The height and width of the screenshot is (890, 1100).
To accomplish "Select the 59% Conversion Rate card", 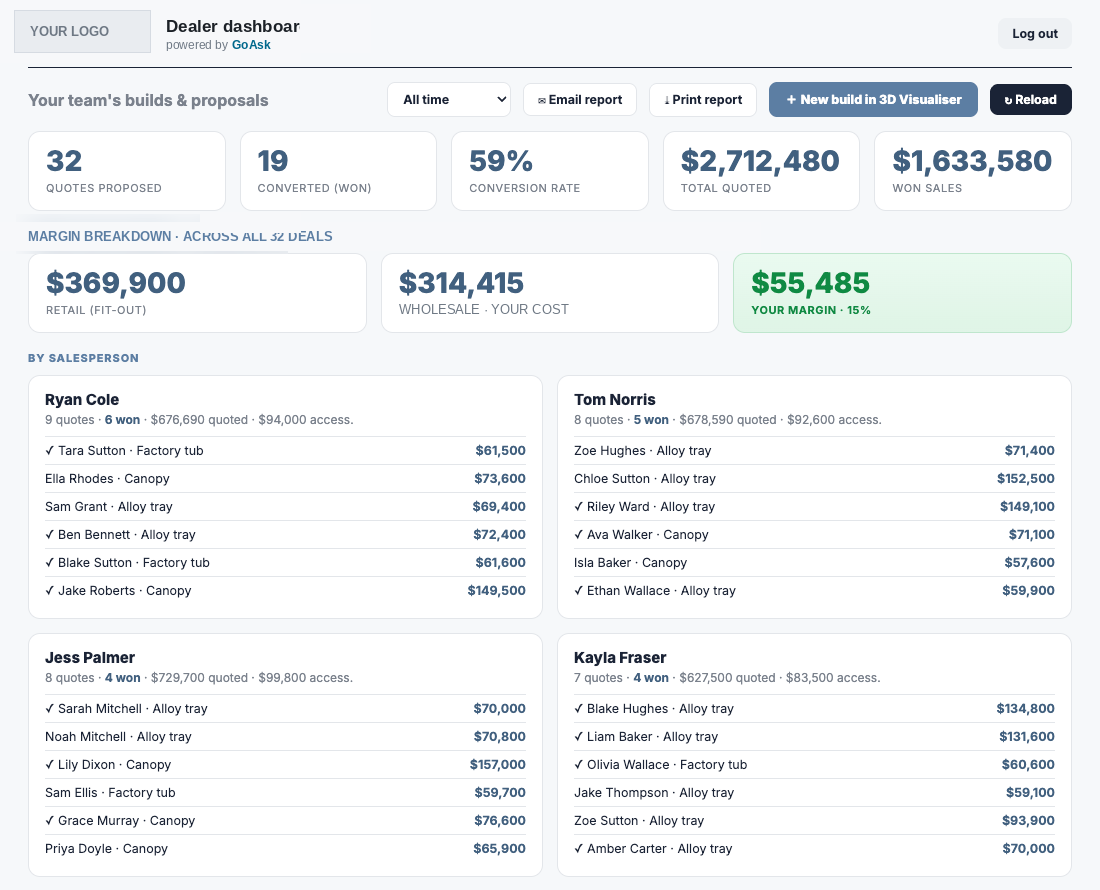I will click(550, 171).
